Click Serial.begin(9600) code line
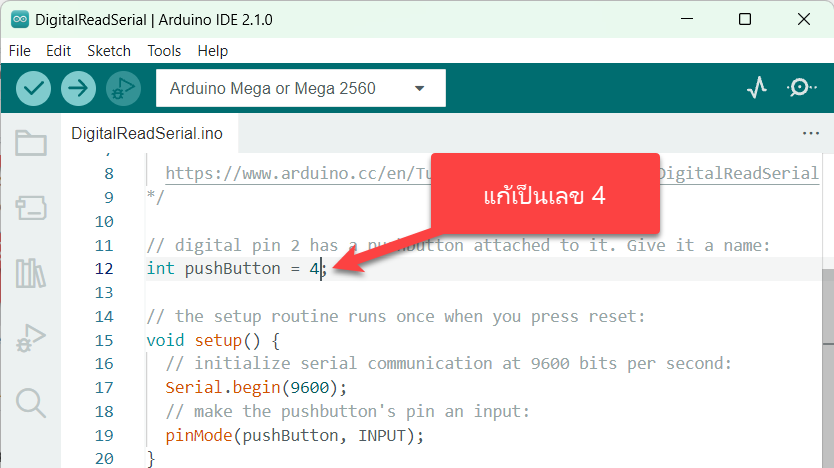Image resolution: width=834 pixels, height=468 pixels. tap(256, 388)
